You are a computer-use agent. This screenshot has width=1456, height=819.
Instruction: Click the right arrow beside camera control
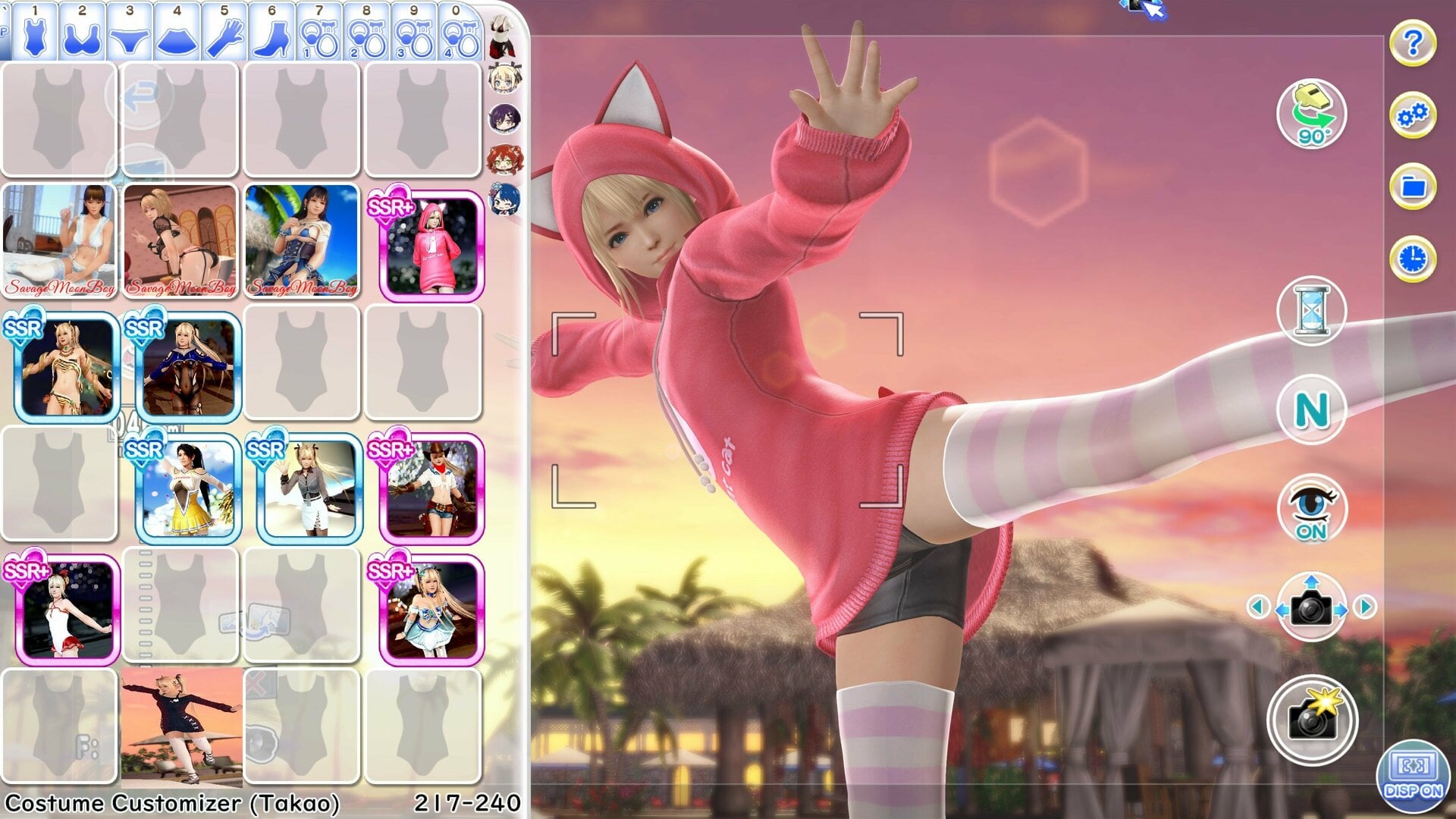tap(1365, 607)
